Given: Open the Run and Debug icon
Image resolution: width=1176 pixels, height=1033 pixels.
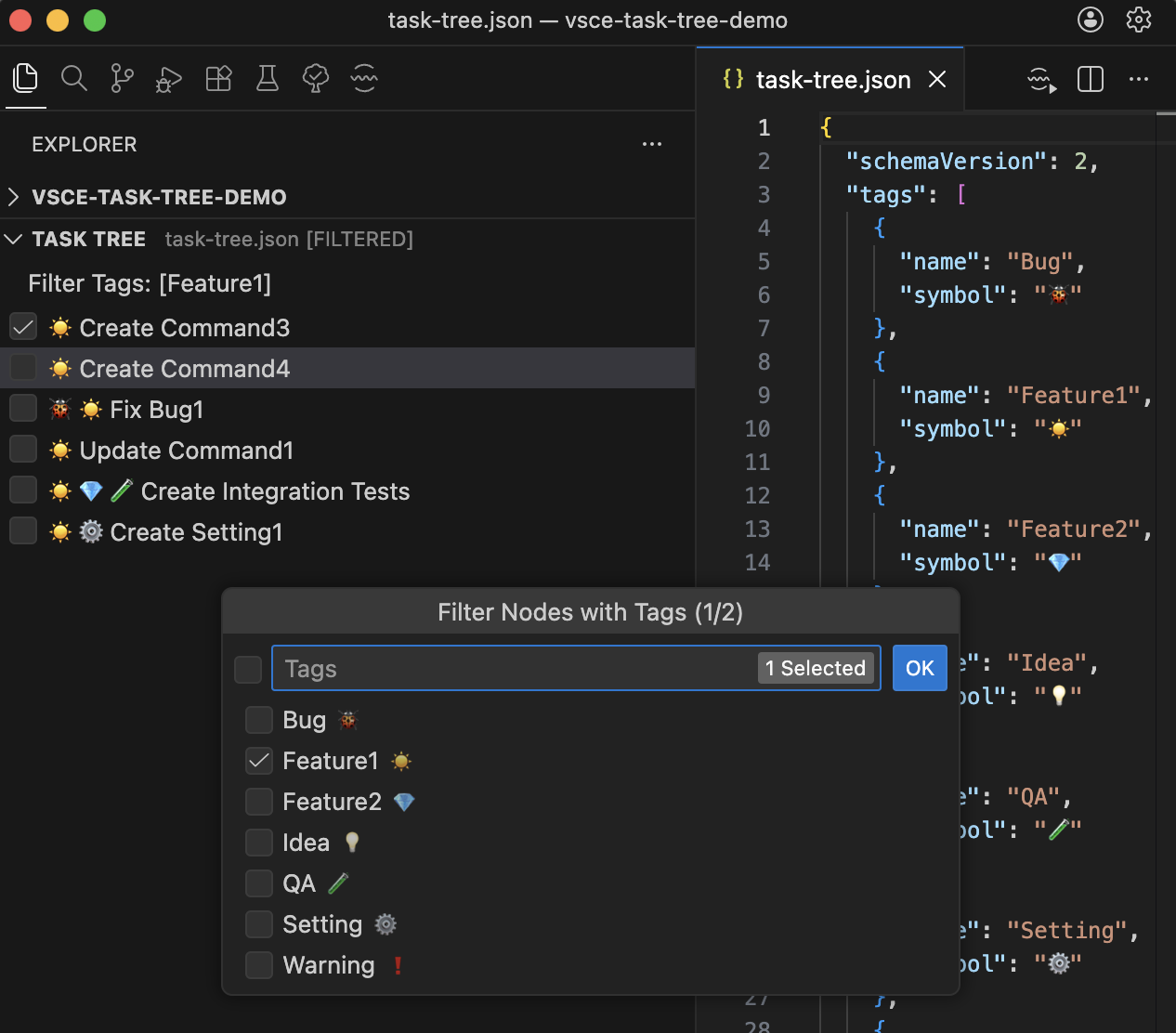Looking at the screenshot, I should 169,80.
